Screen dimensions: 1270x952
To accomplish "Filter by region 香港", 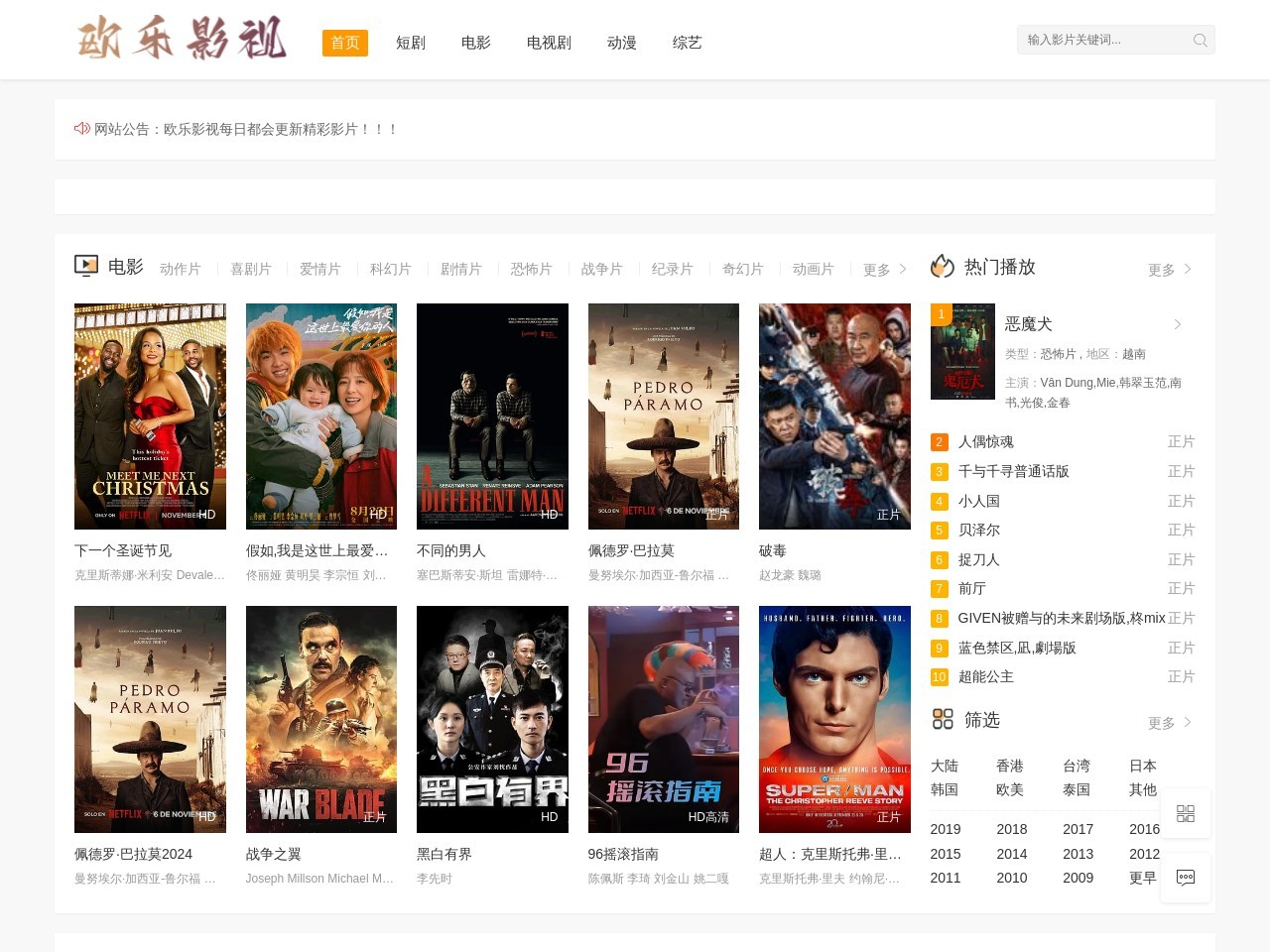I will click(1010, 766).
